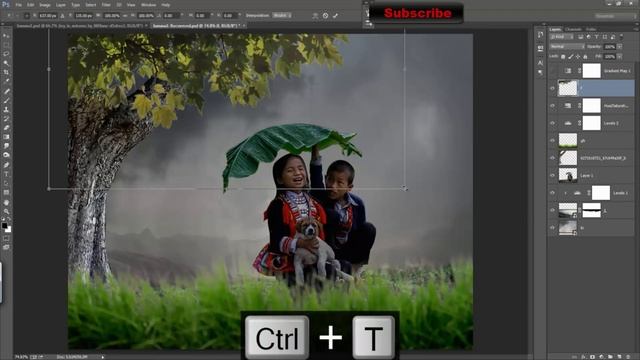Click the Lock All padlock icon
Image resolution: width=640 pixels, height=360 pixels.
[x=585, y=56]
